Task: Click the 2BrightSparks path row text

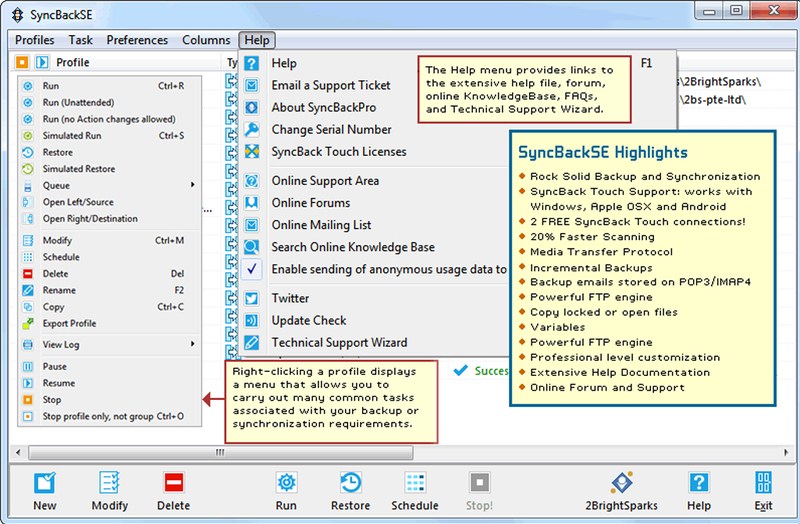Action: (x=719, y=82)
